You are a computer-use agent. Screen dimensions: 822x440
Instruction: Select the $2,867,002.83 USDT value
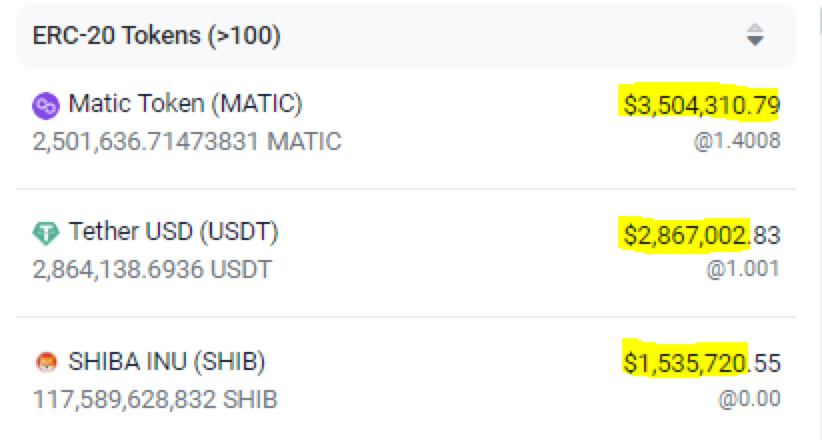pyautogui.click(x=701, y=234)
